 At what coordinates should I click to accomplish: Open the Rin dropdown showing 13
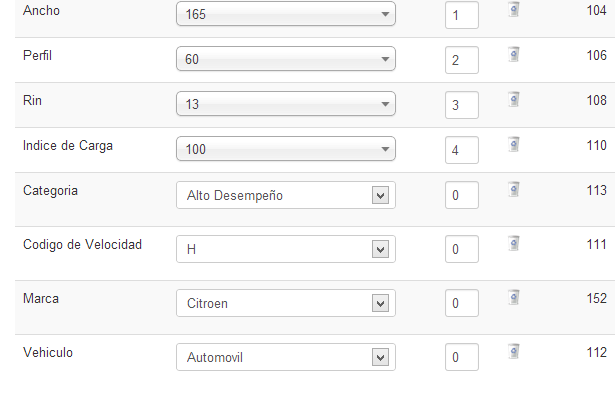(286, 104)
